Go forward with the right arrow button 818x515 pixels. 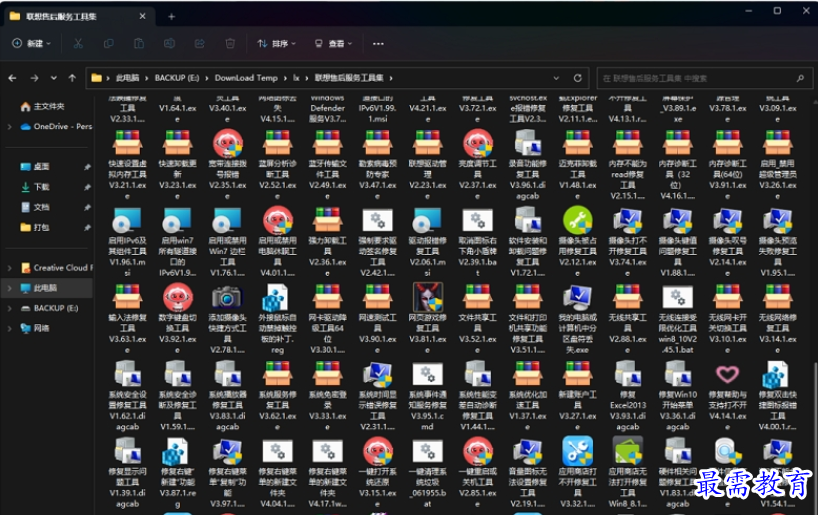click(x=34, y=78)
